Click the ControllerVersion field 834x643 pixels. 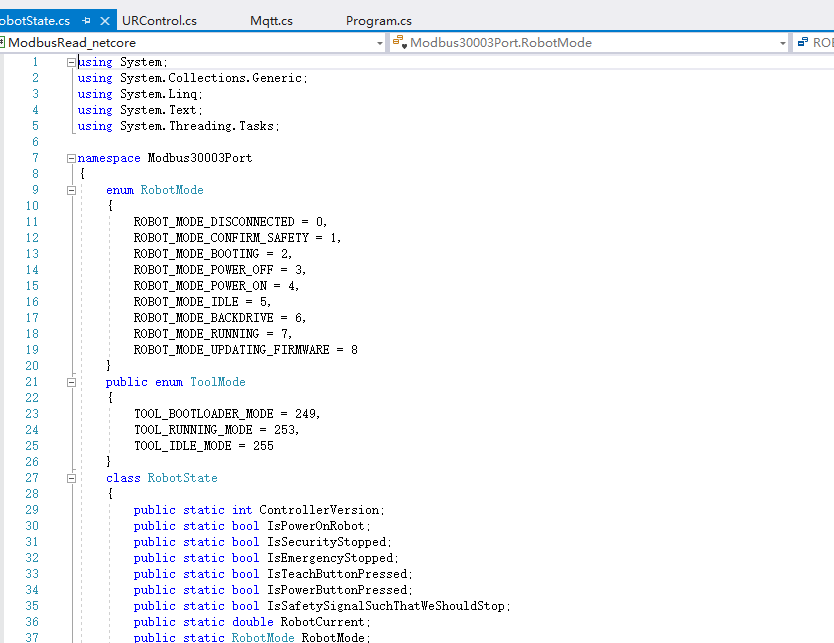pos(319,510)
